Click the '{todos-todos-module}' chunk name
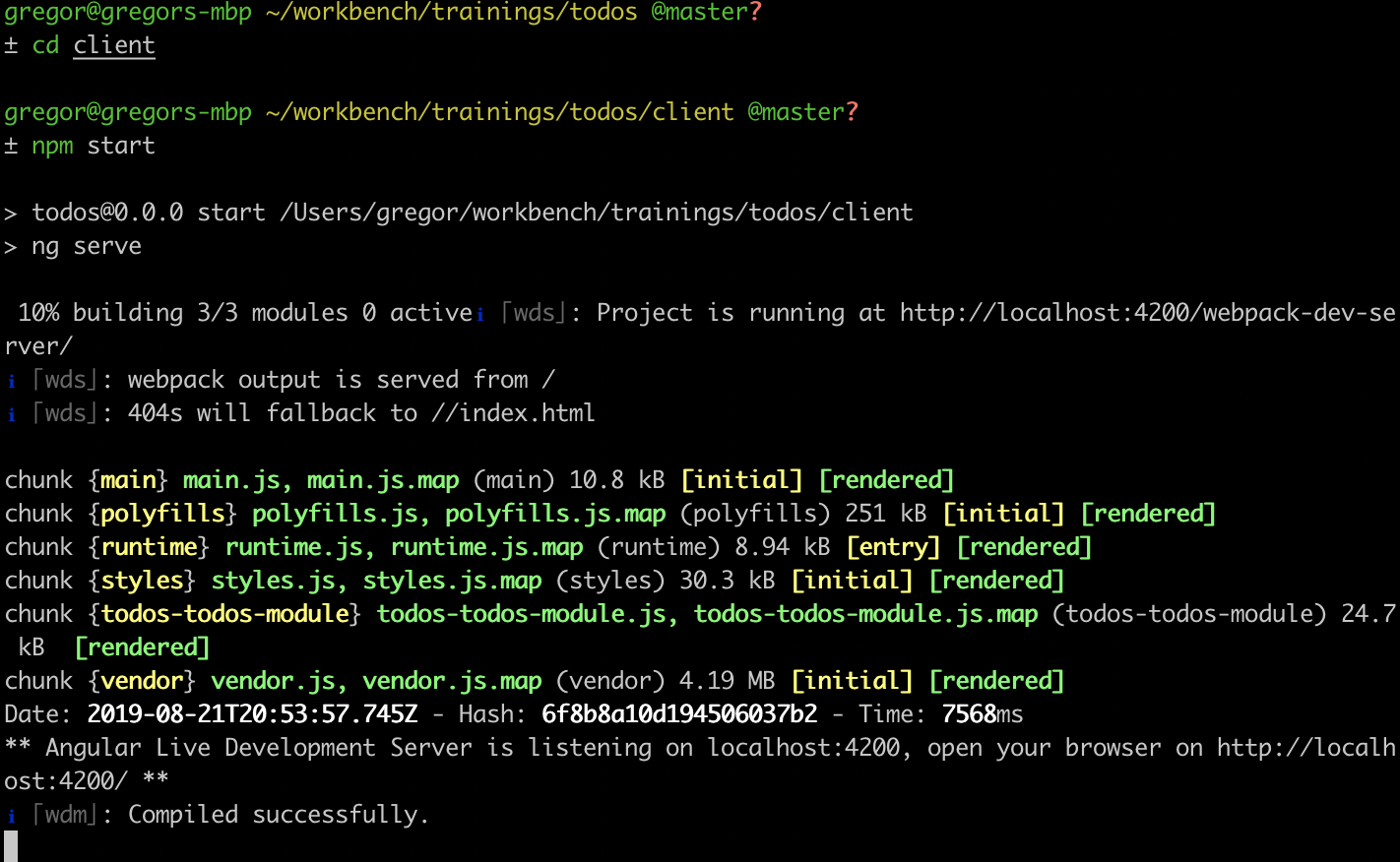 coord(224,614)
